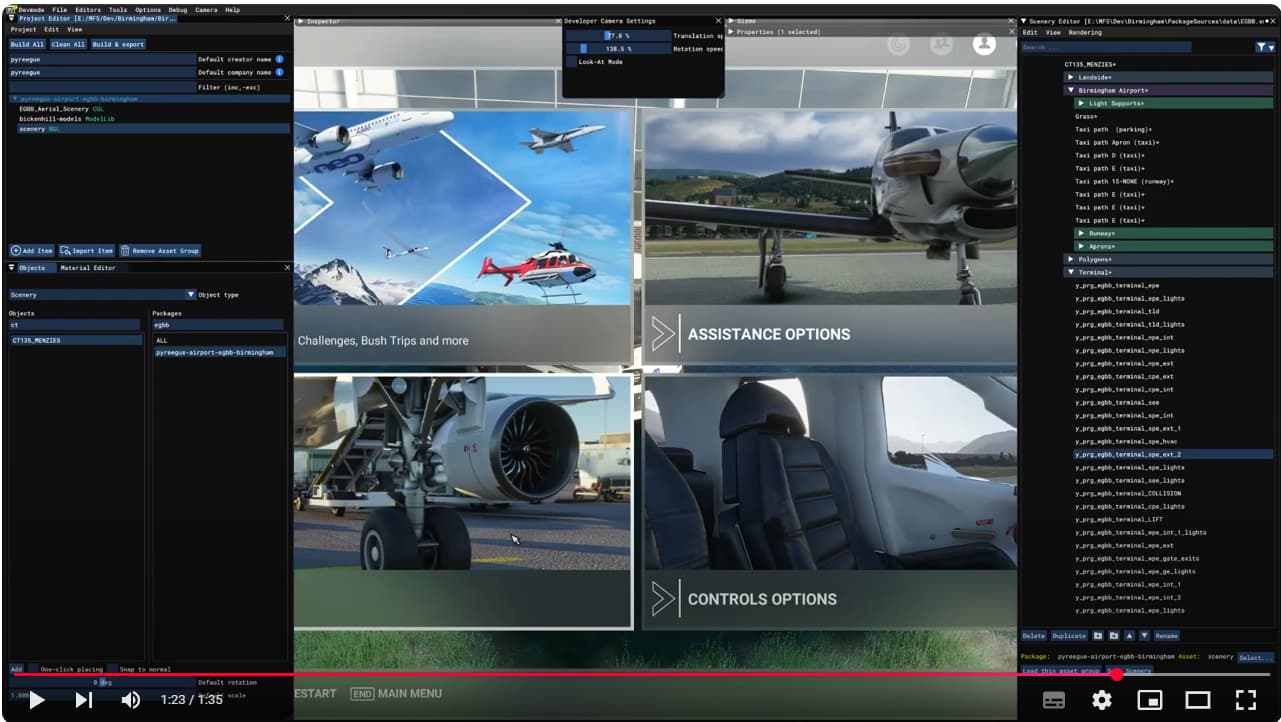Screen dimensions: 1281x722
Task: Collapse the Birmingham Airport group
Action: (x=1071, y=90)
